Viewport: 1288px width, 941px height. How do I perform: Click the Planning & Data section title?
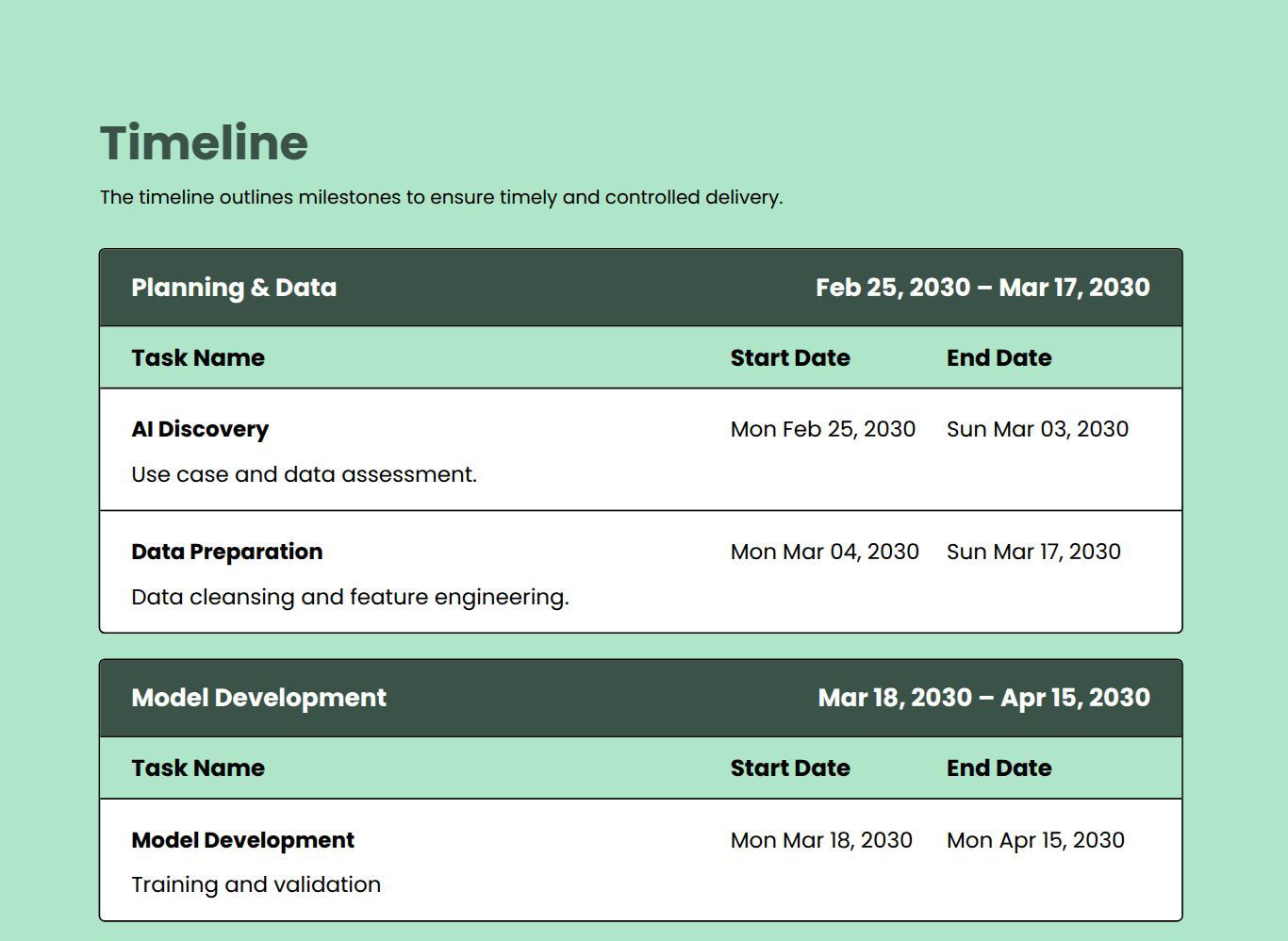point(234,288)
